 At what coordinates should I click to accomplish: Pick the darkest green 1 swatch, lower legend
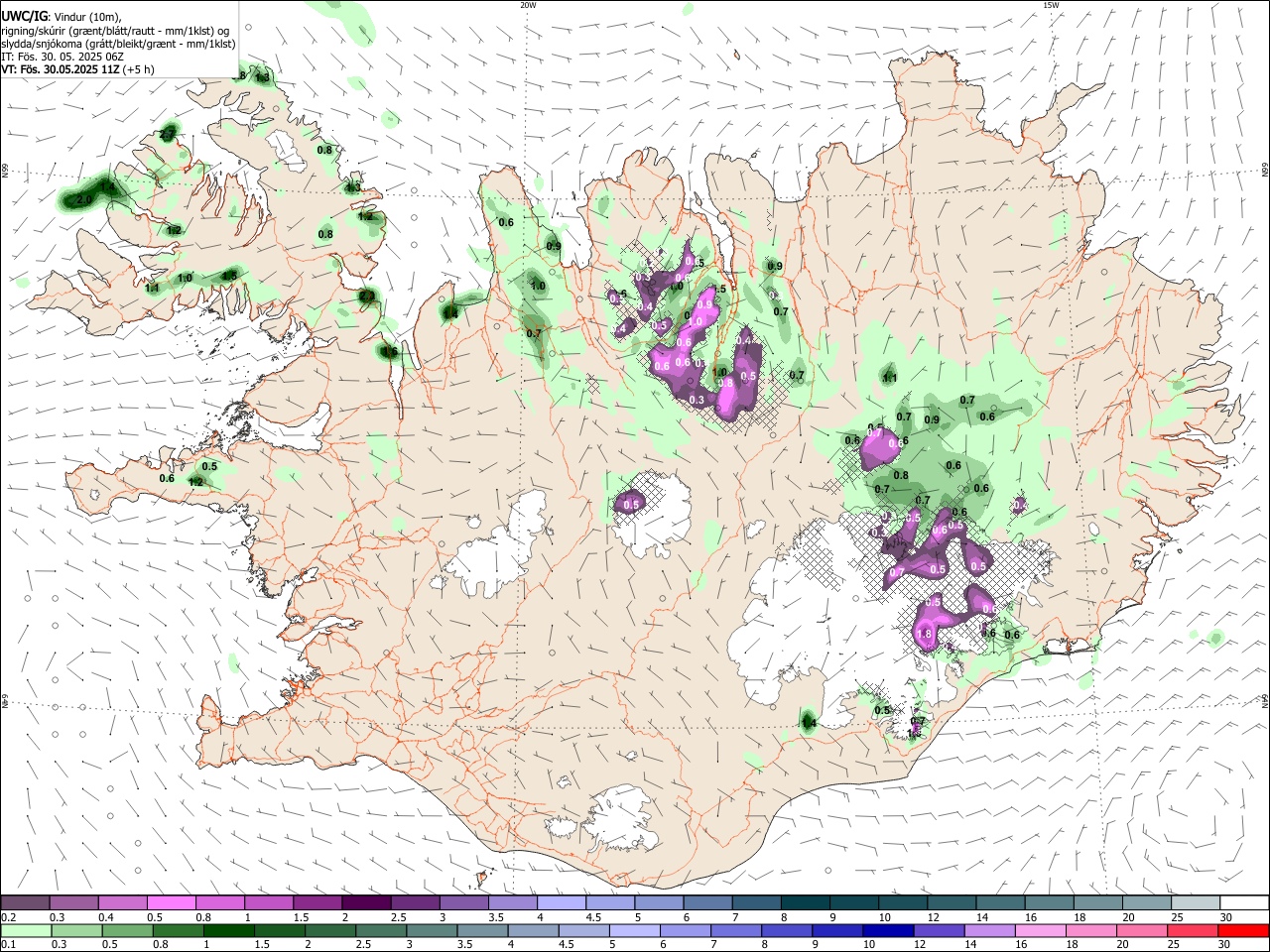(x=228, y=930)
